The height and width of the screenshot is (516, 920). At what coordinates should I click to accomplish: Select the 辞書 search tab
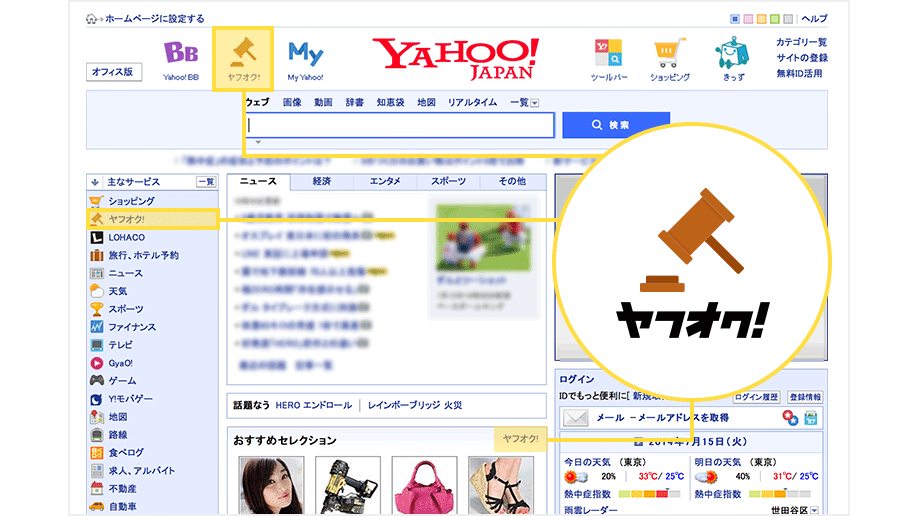pyautogui.click(x=354, y=102)
